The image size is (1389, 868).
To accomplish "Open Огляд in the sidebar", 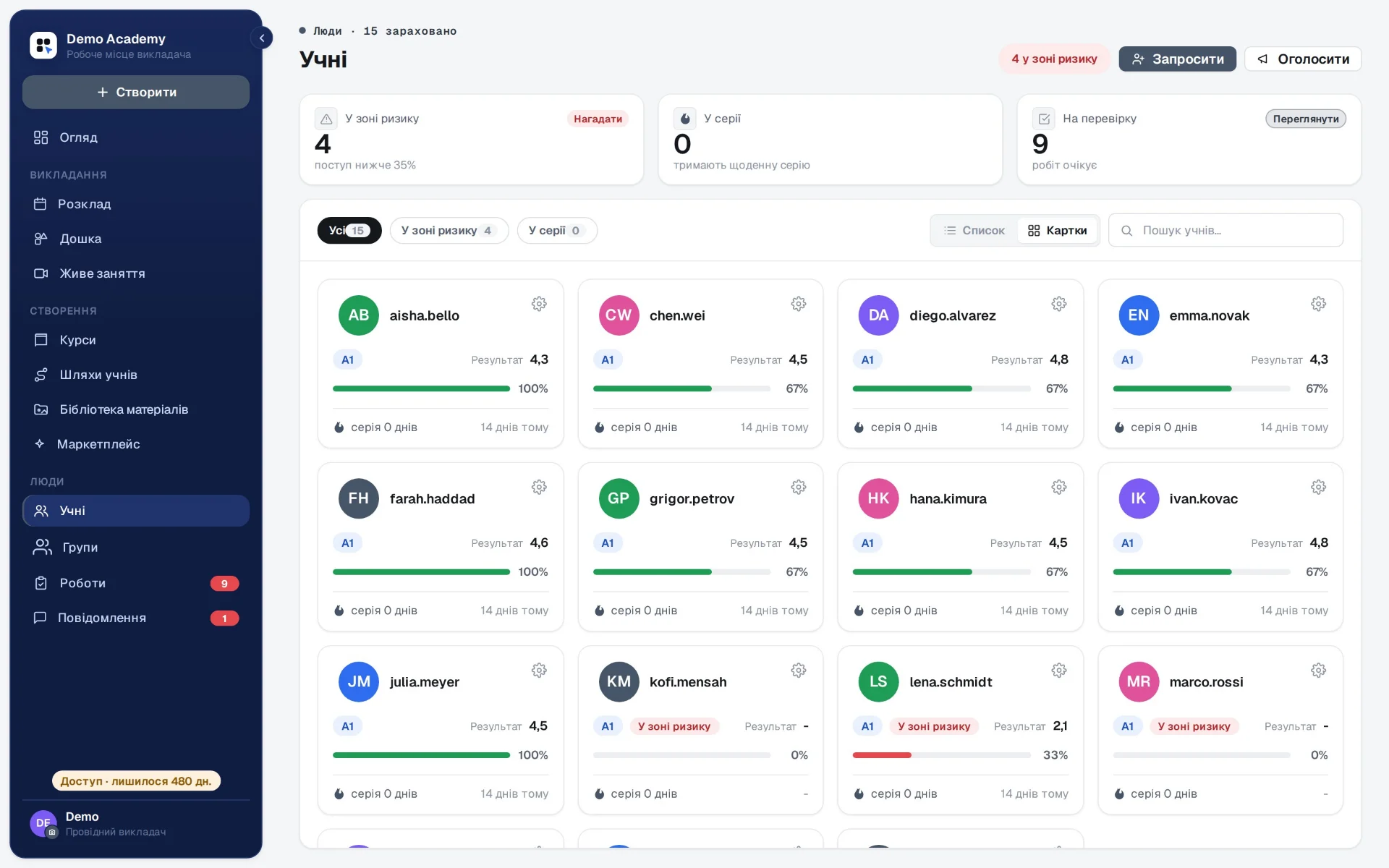I will [136, 137].
